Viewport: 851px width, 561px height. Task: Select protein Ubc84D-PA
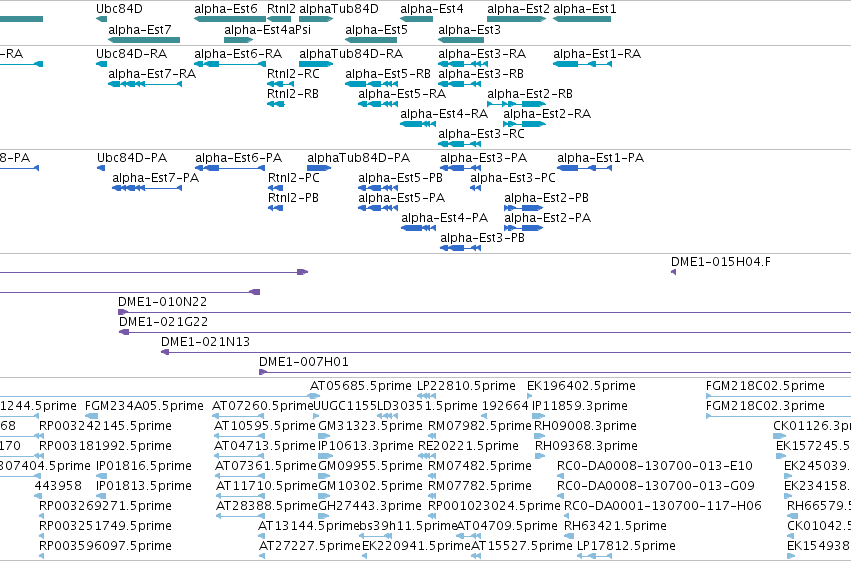[132, 158]
